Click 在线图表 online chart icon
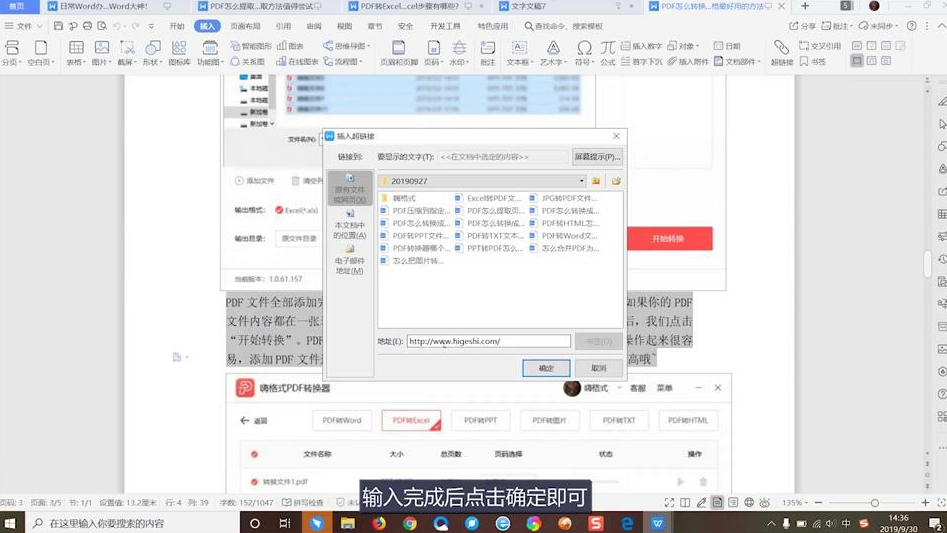Image resolution: width=947 pixels, height=533 pixels. point(297,62)
